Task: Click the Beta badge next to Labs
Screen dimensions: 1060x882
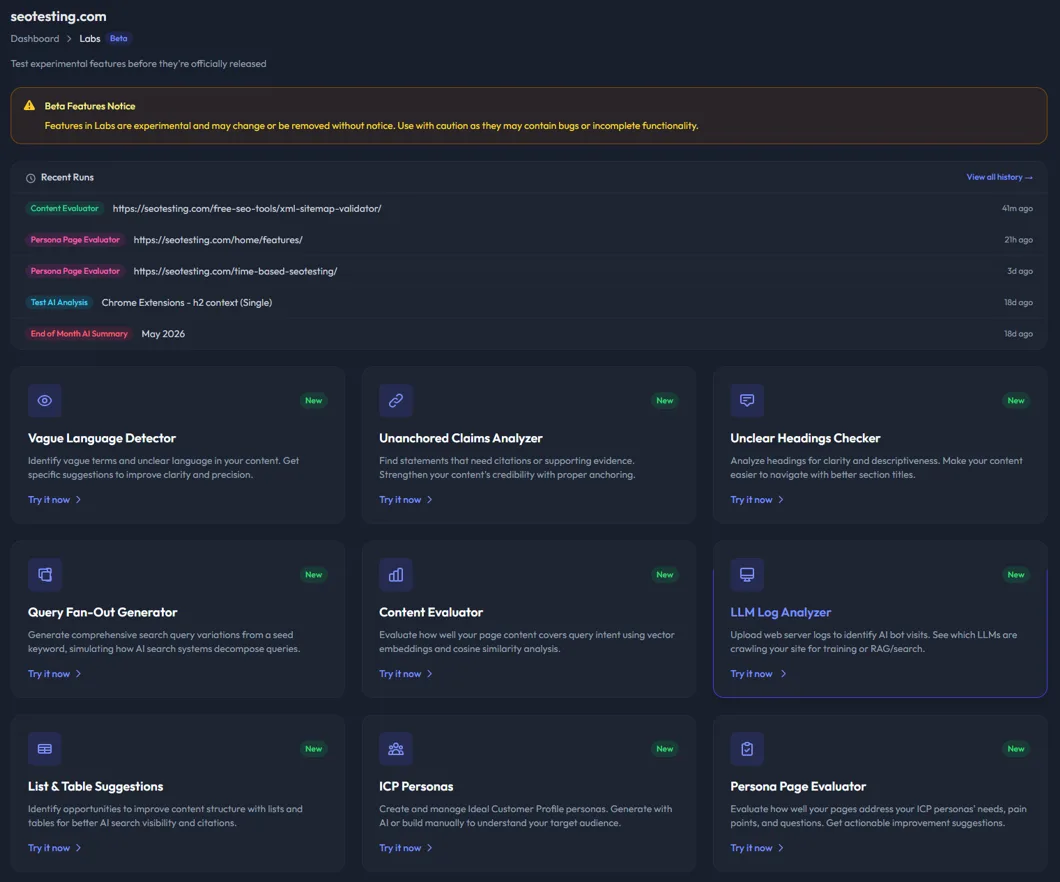Action: point(118,39)
